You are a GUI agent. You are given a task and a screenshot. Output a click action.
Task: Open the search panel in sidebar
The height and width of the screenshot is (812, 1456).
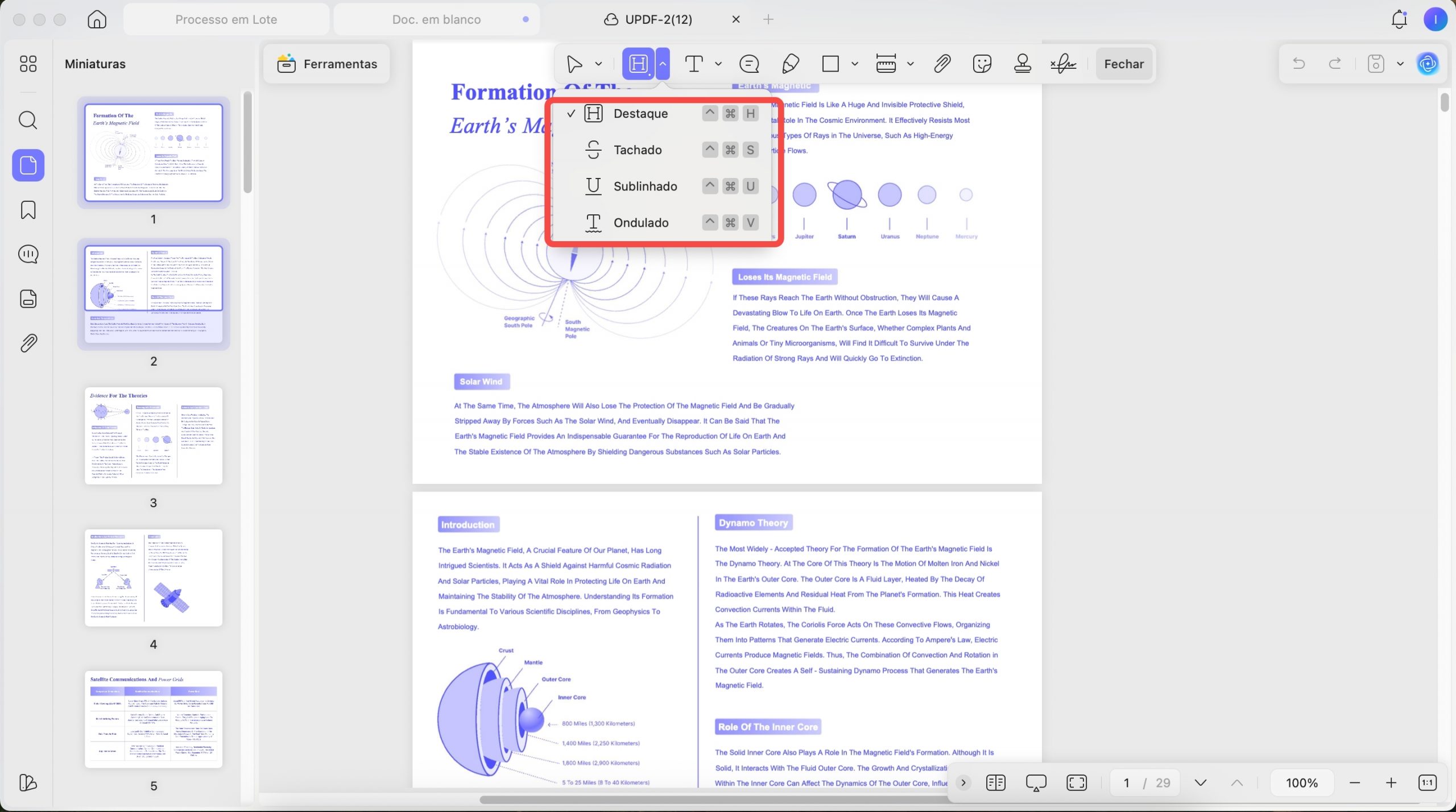(28, 120)
